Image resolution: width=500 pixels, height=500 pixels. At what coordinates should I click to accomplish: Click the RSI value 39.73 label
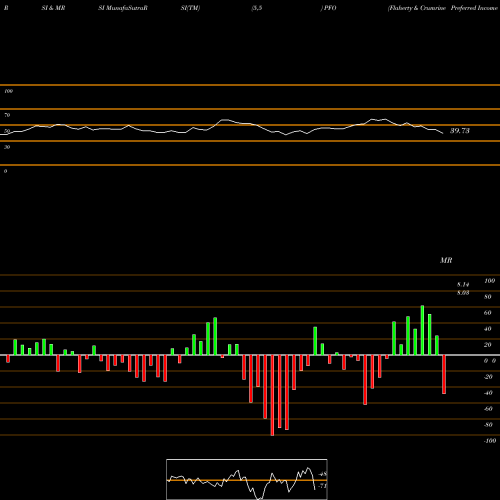click(x=460, y=131)
